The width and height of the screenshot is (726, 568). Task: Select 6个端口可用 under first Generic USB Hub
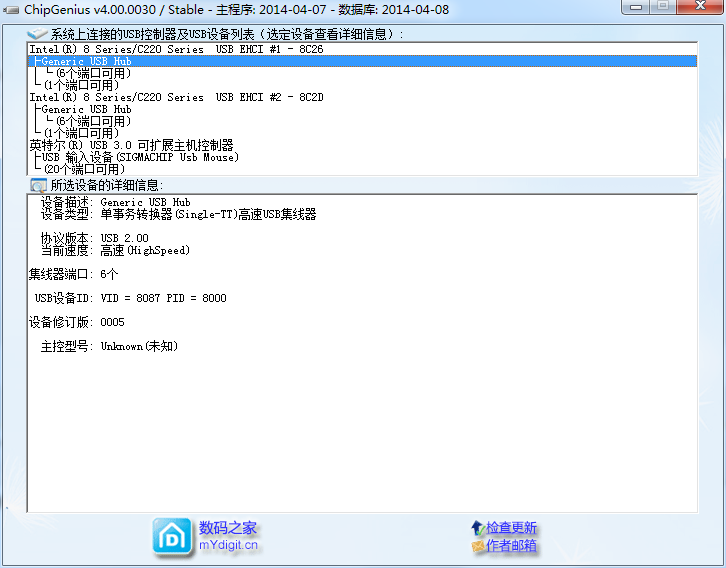[x=93, y=73]
